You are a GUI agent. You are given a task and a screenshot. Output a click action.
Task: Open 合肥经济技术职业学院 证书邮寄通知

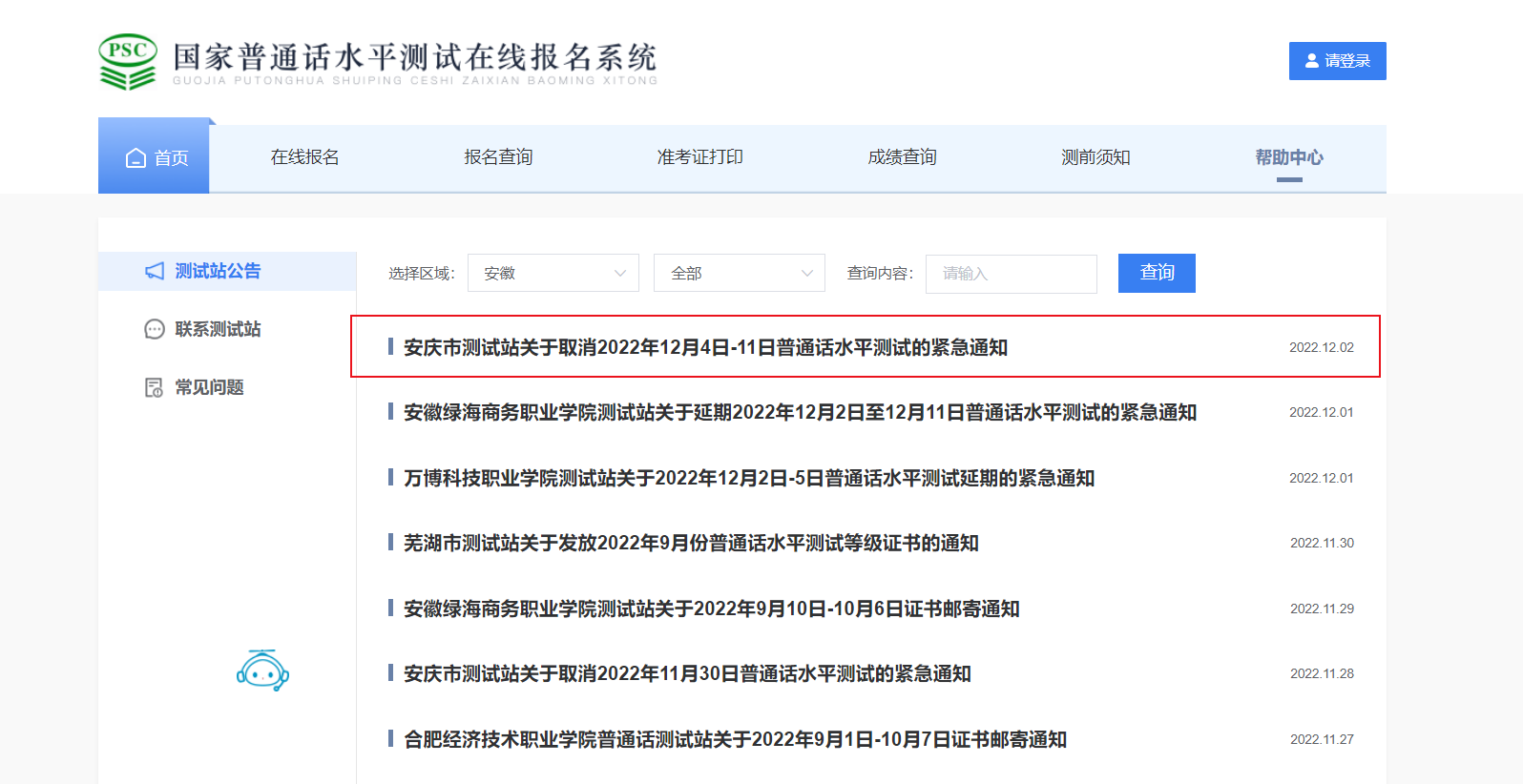(736, 739)
